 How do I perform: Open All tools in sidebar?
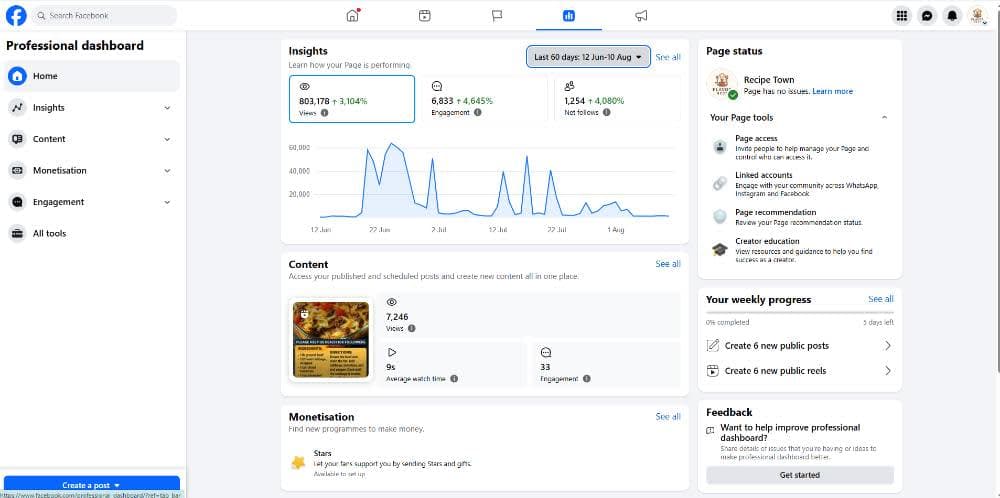click(x=92, y=233)
